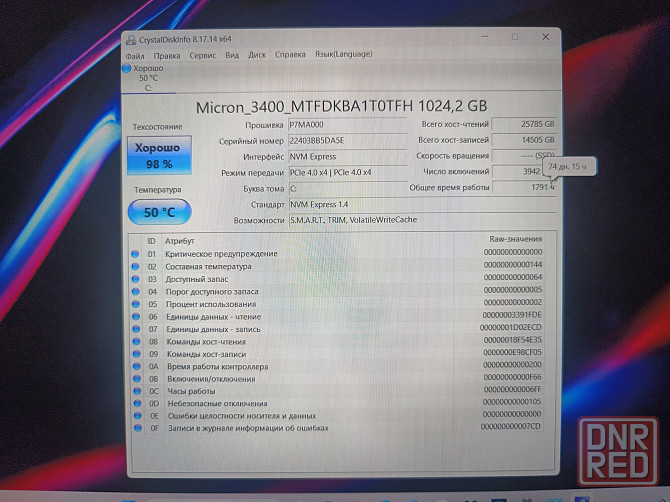Viewport: 670px width, 502px height.
Task: Click status dot for 09 Команды хост-записи
Action: 137,354
